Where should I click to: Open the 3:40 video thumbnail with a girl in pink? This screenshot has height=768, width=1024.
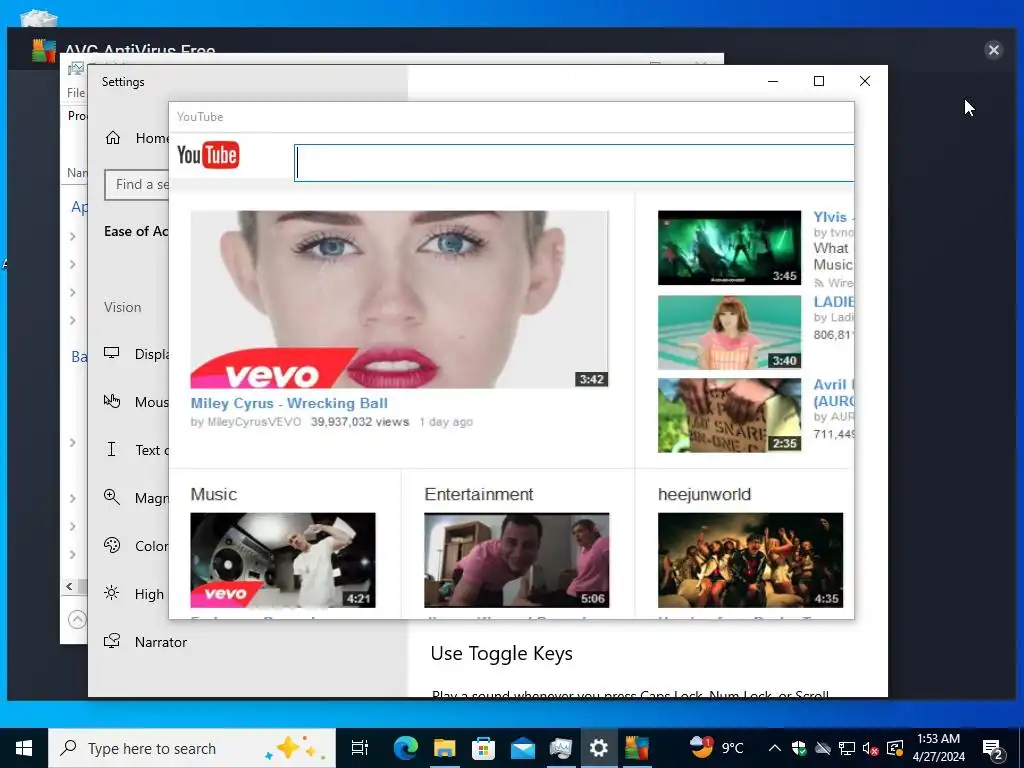(x=729, y=332)
